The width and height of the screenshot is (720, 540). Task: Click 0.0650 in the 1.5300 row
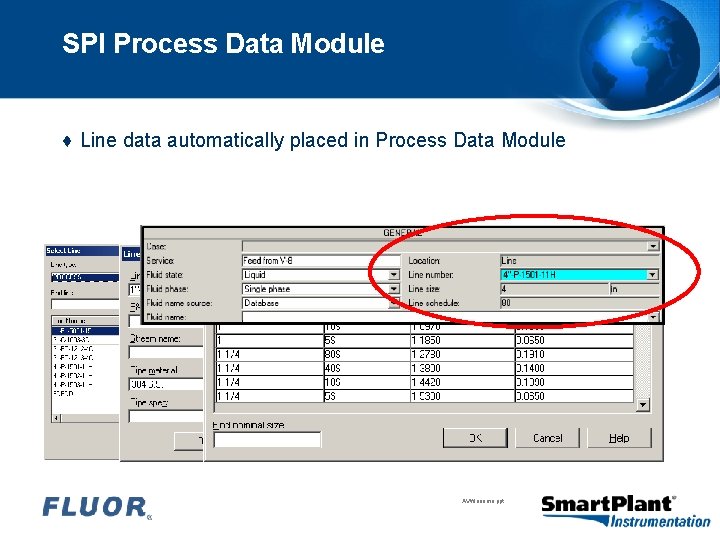(x=574, y=396)
